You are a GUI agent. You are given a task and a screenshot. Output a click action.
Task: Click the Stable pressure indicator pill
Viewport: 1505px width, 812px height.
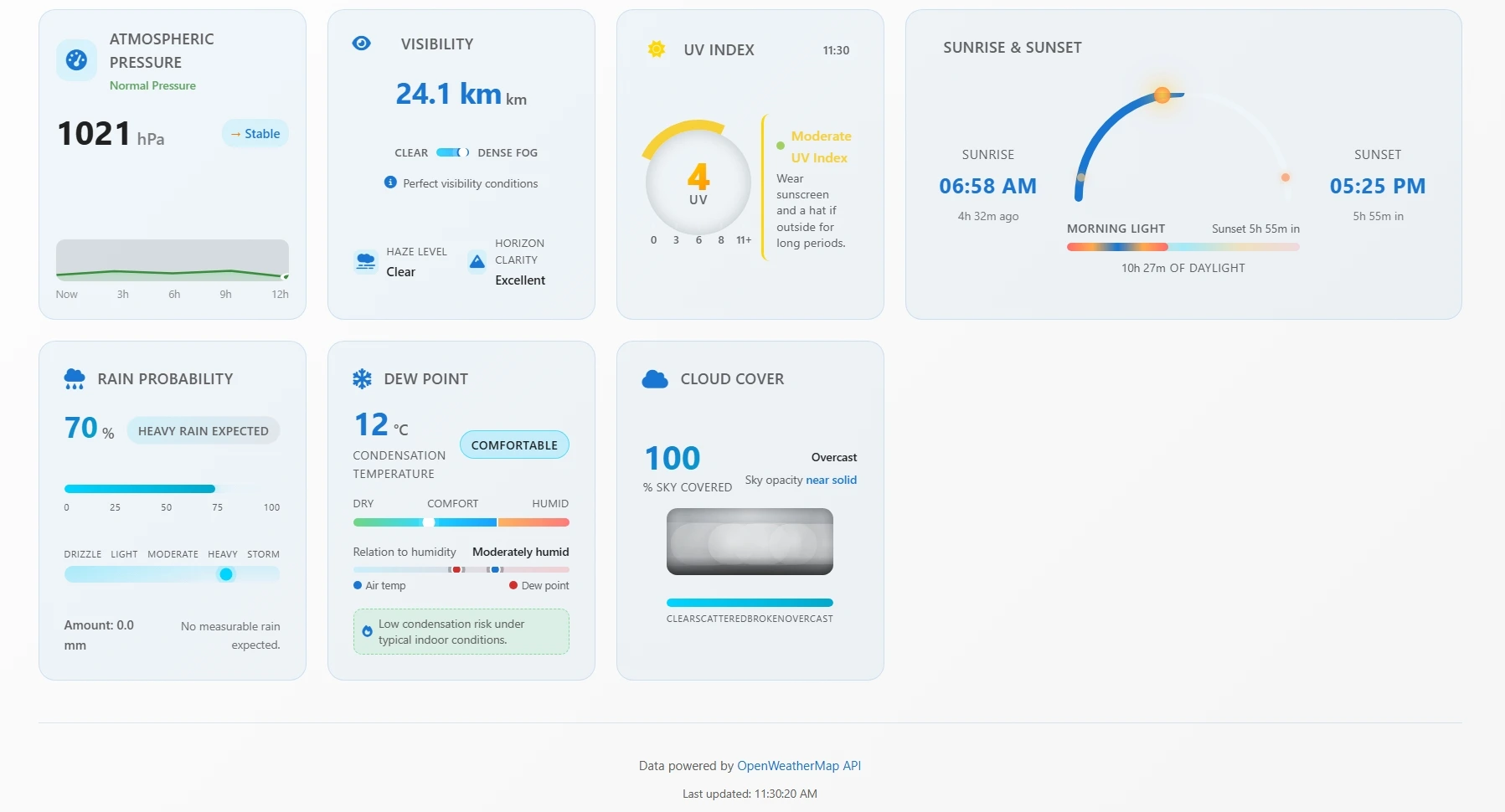[x=255, y=133]
